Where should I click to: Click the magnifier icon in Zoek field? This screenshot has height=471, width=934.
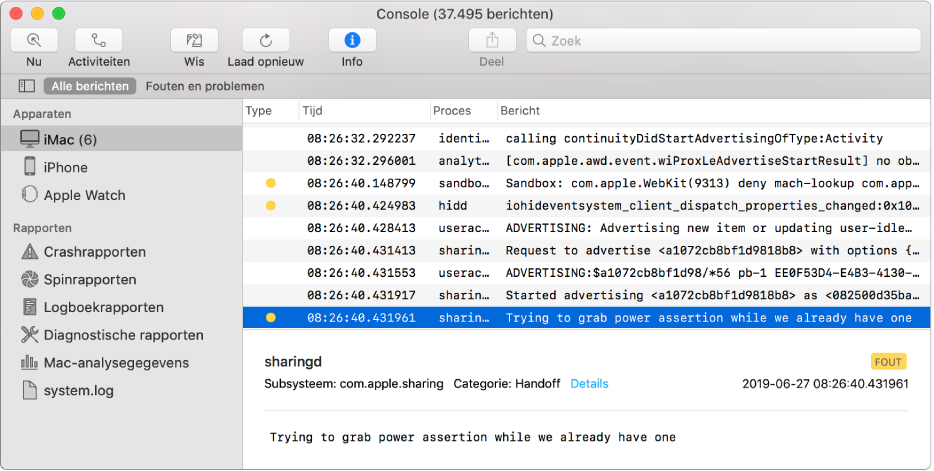pyautogui.click(x=539, y=40)
